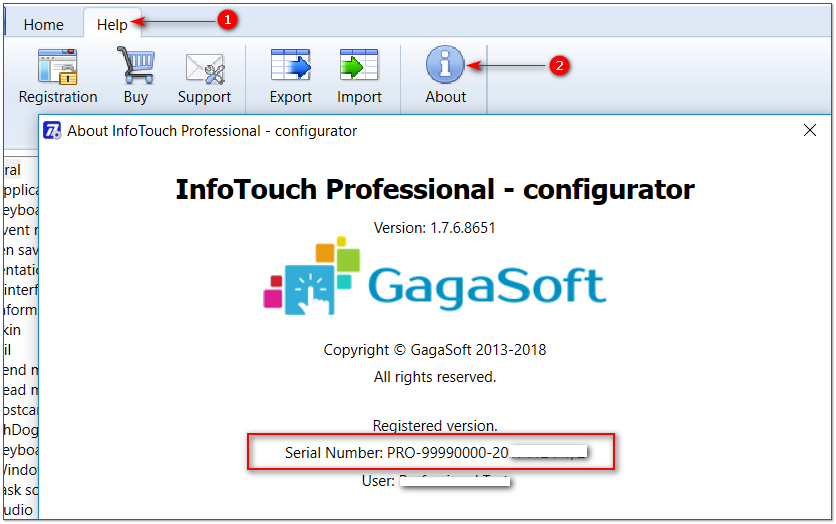Viewport: 836px width, 524px height.
Task: Click the GagaSoft logo image
Action: coord(435,276)
